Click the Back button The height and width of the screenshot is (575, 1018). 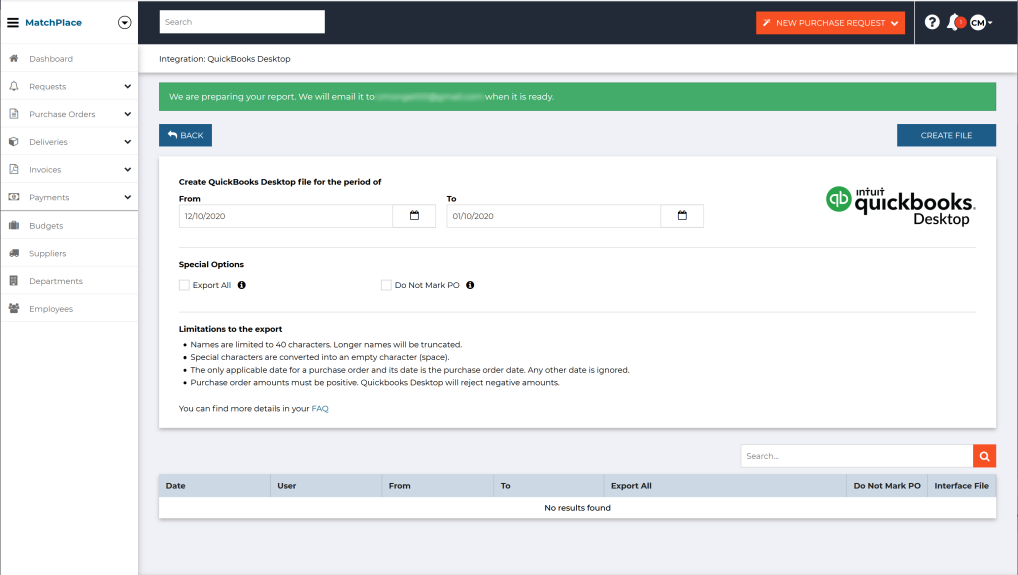[x=186, y=135]
